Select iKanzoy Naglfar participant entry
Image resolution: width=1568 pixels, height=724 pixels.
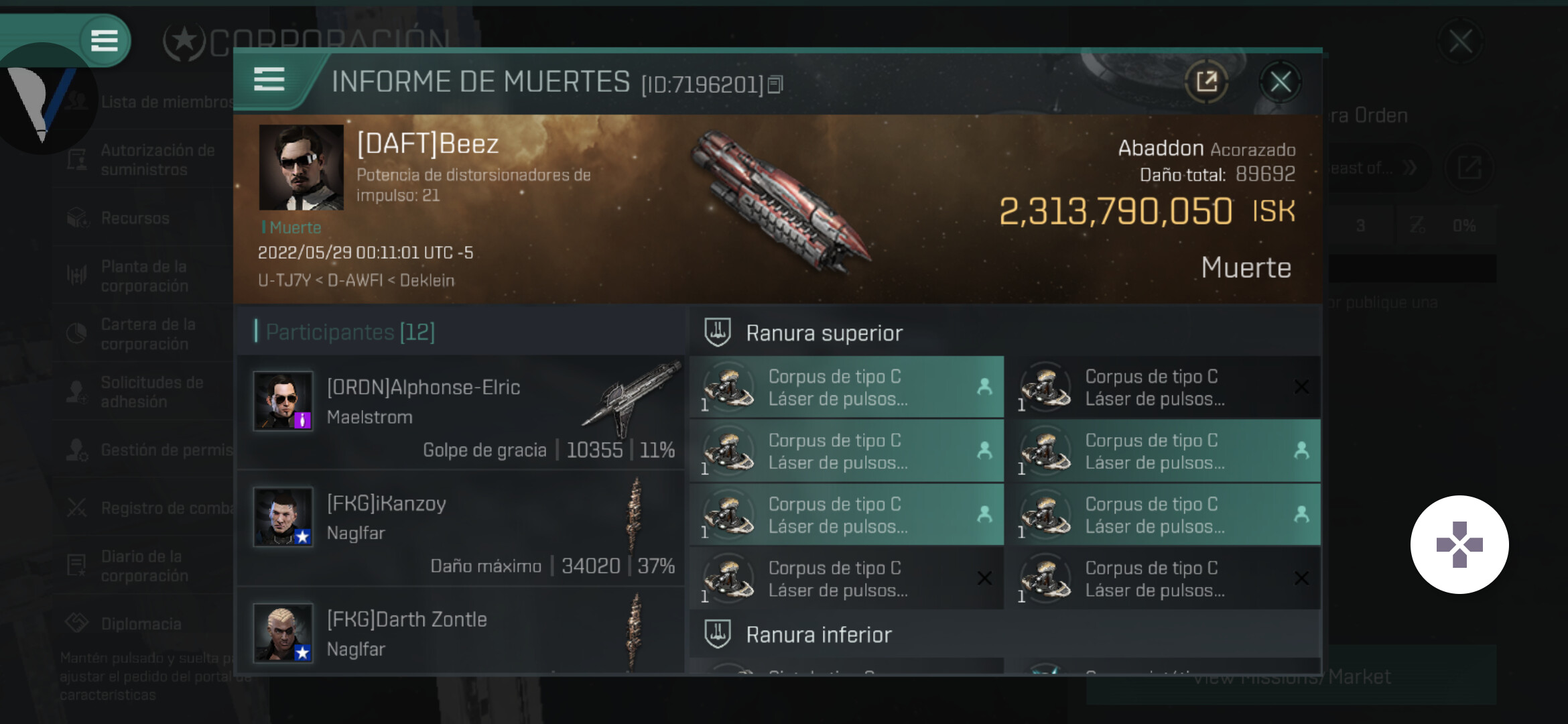point(461,528)
